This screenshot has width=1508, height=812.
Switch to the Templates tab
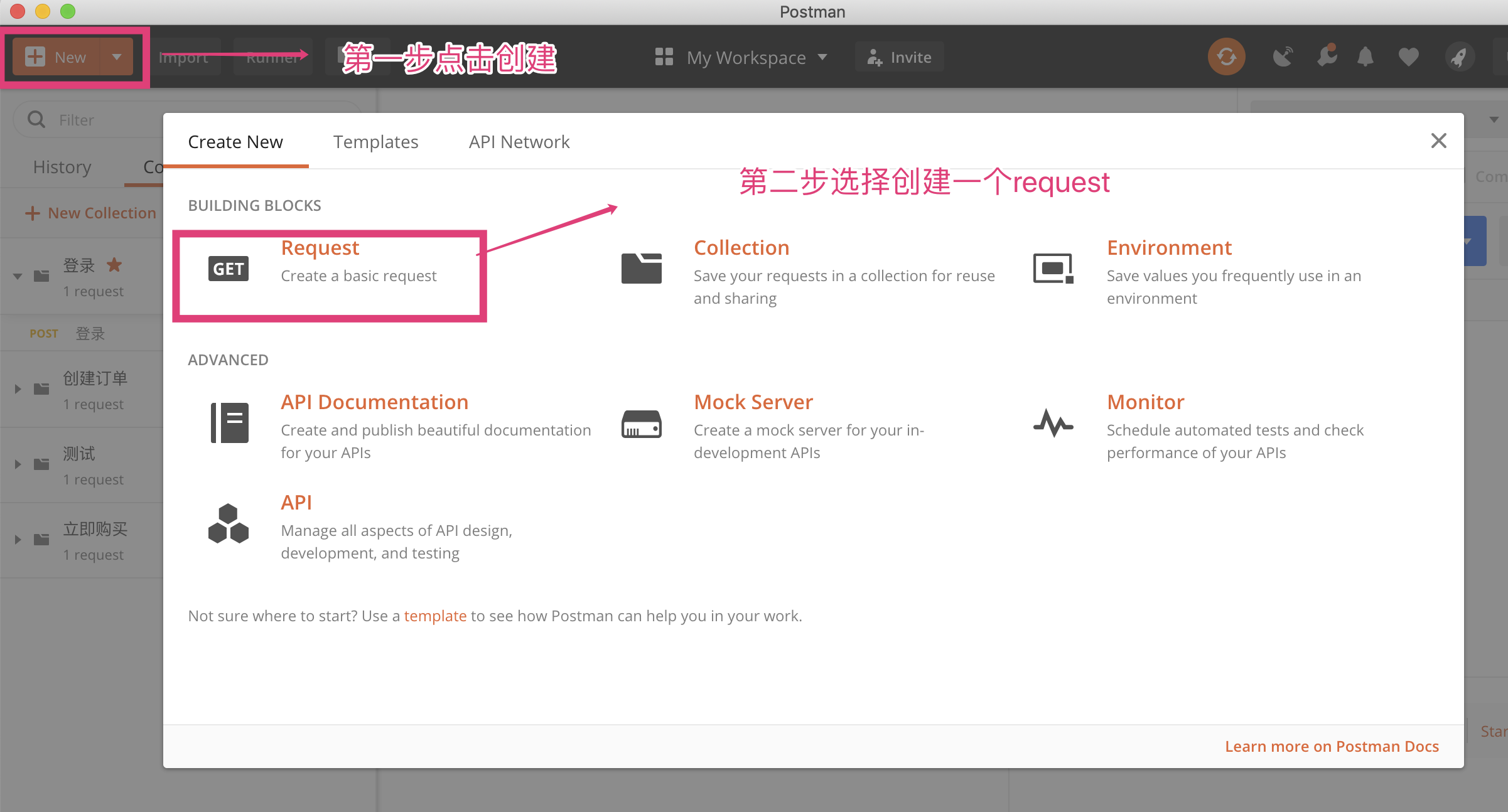pyautogui.click(x=375, y=142)
